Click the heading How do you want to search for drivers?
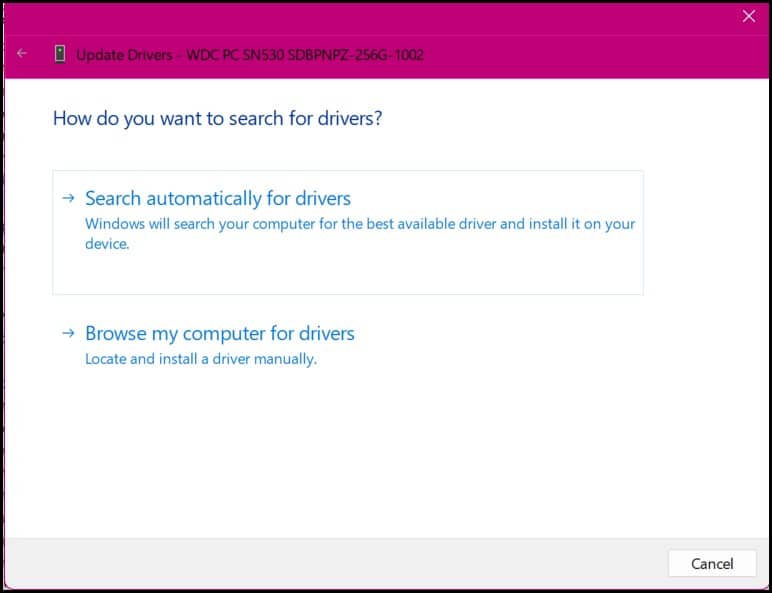772x593 pixels. [x=218, y=119]
